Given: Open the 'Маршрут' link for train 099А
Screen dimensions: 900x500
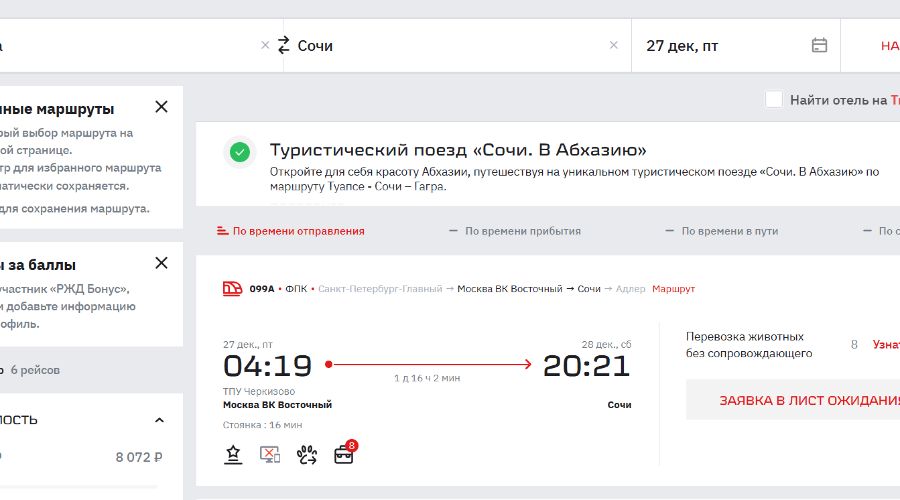Looking at the screenshot, I should pos(673,289).
